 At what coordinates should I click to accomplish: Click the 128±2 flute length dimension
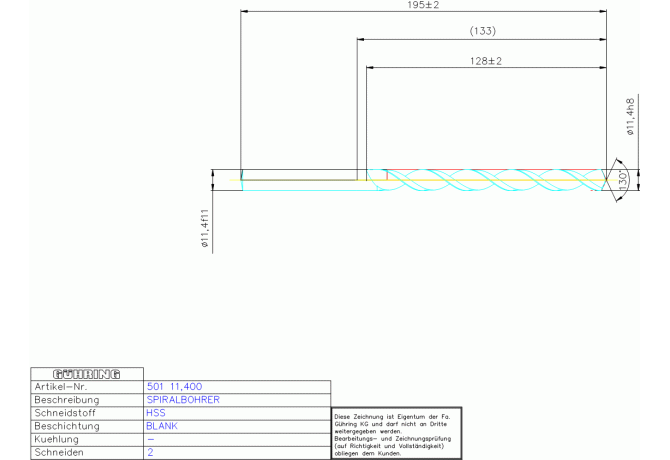coord(485,61)
